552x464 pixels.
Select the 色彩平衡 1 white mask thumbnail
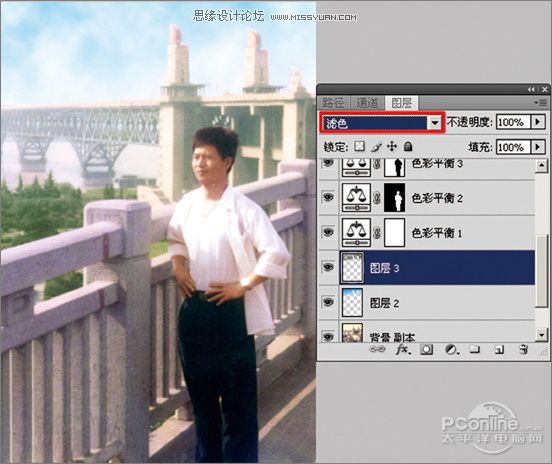click(394, 232)
